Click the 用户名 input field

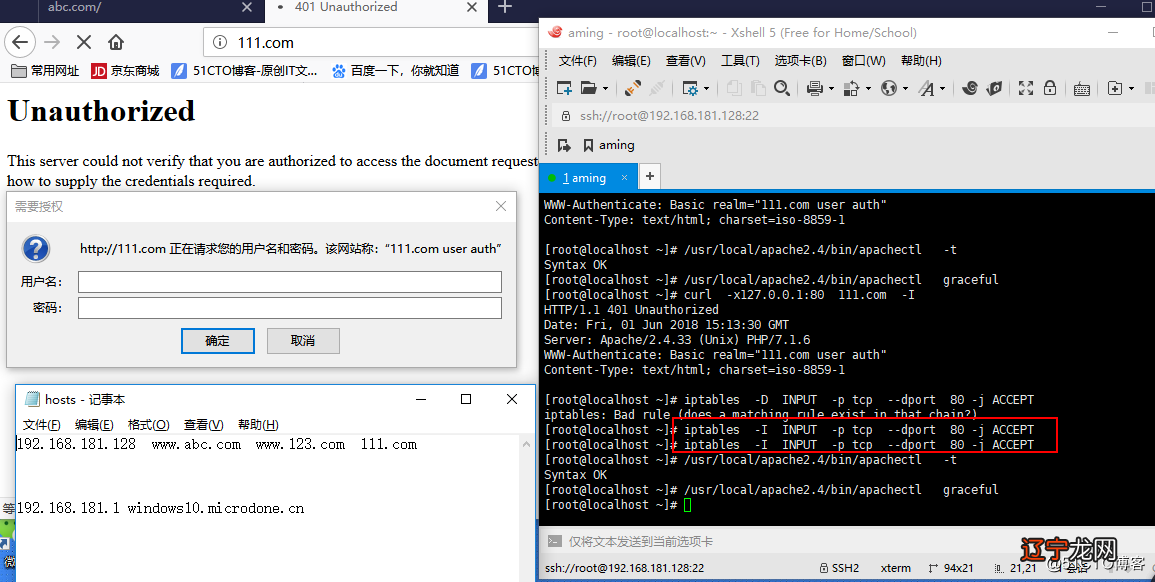(289, 282)
